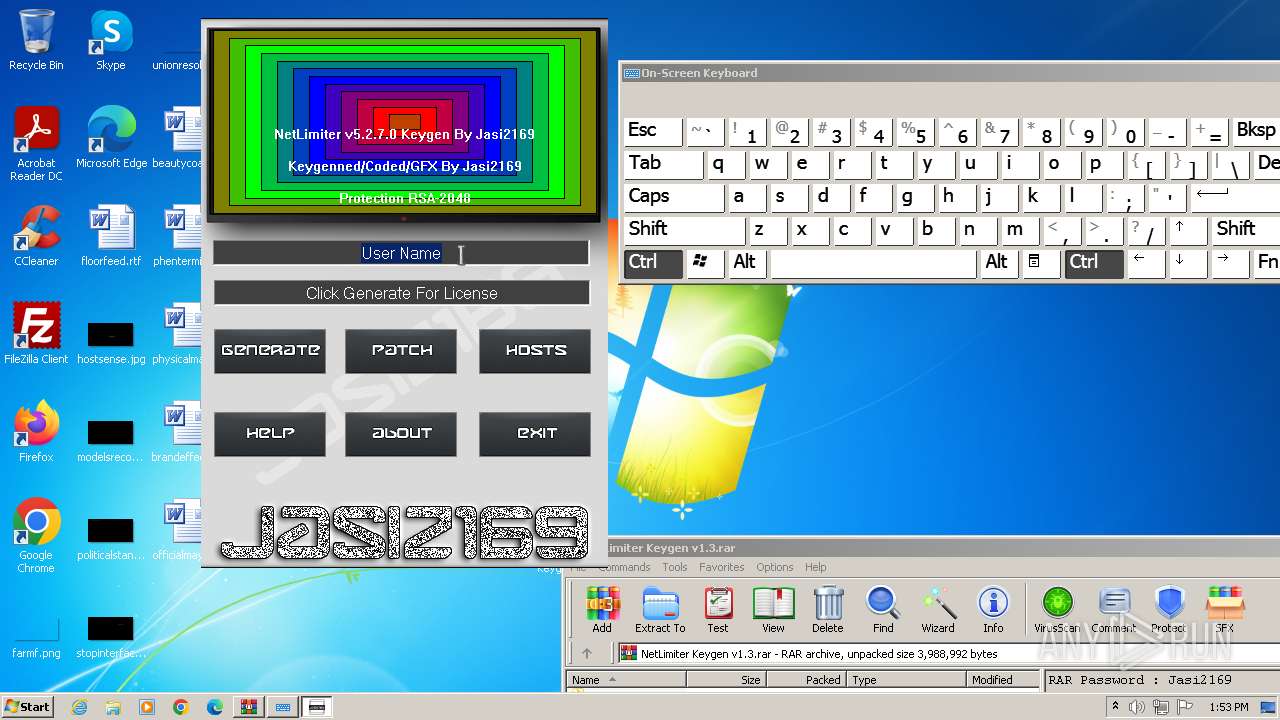Select the FileZilla Client desktop icon
The width and height of the screenshot is (1280, 720).
tap(36, 334)
